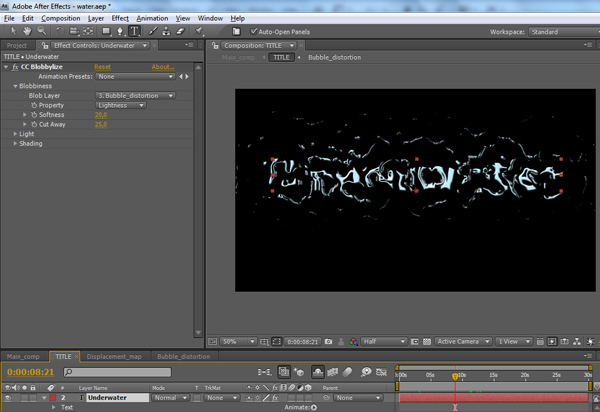
Task: Click About link for CC Blobbylize
Action: [x=163, y=67]
